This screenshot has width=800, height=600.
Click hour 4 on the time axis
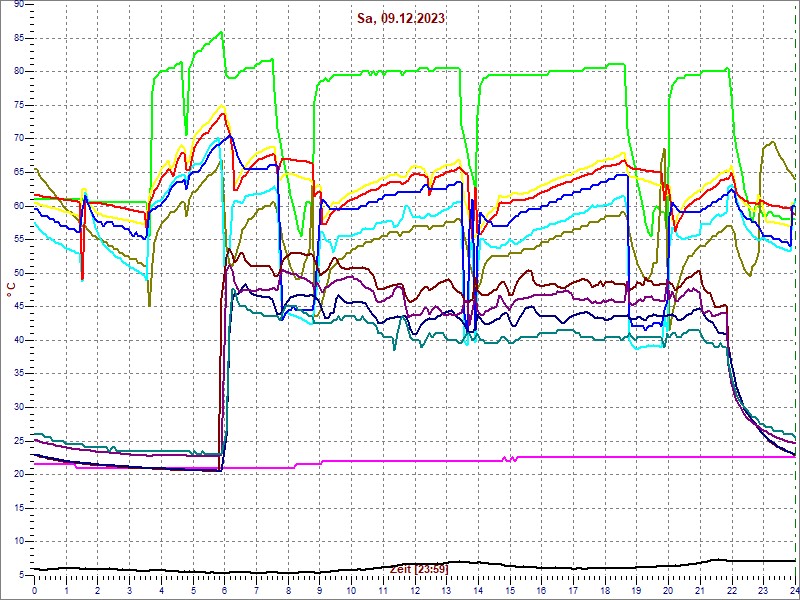point(161,590)
